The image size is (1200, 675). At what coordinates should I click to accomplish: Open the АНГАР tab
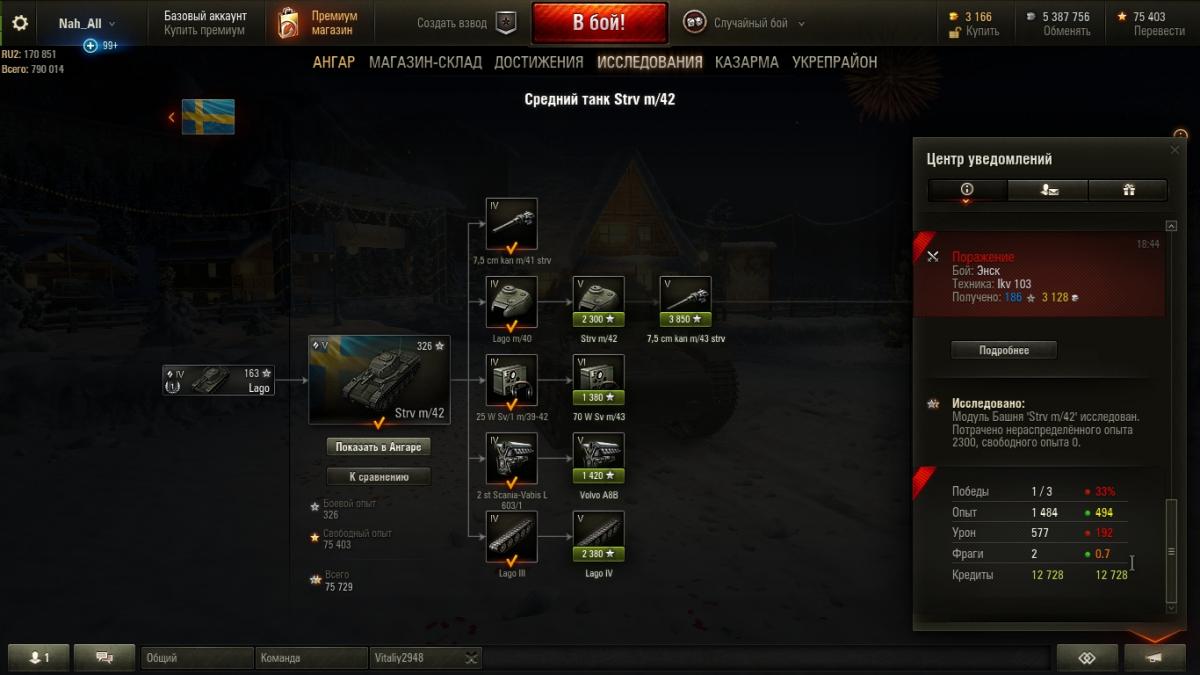(x=333, y=62)
